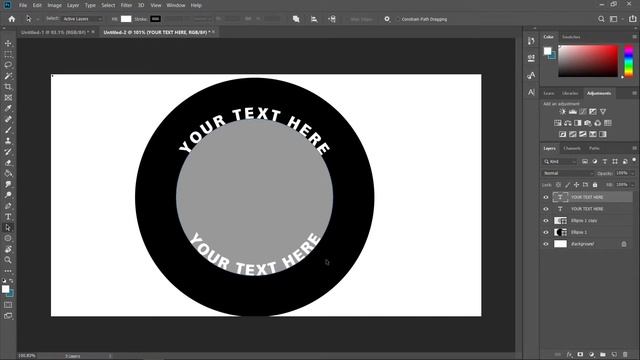Select the Magic Wand tool
Image resolution: width=640 pixels, height=360 pixels.
[8, 76]
